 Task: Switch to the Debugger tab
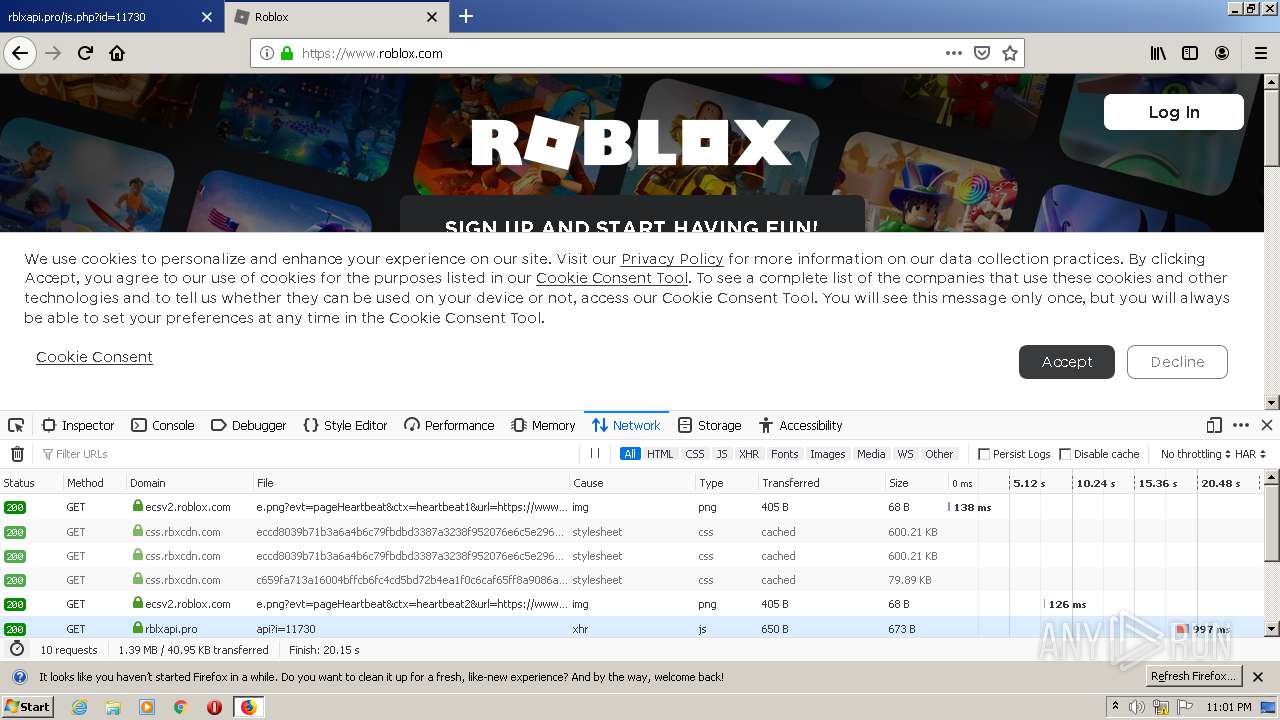pos(249,425)
